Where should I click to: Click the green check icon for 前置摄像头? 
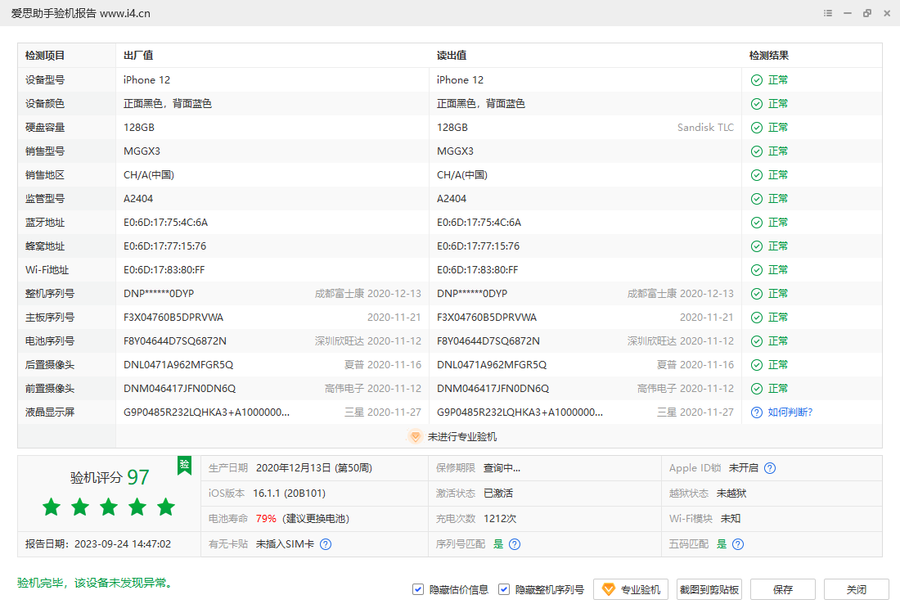tap(757, 389)
